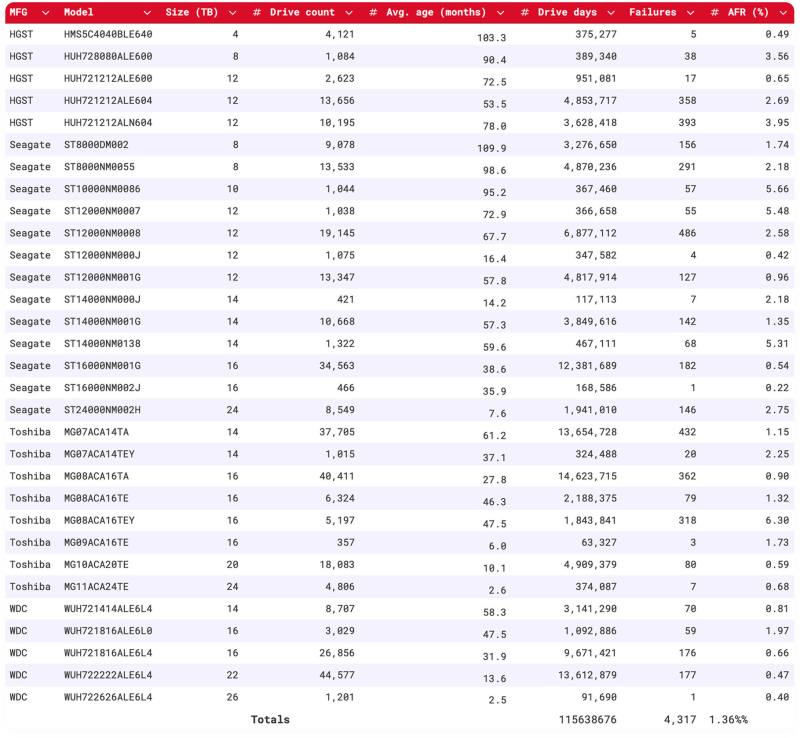Expand the Model column filter chevron
This screenshot has width=800, height=738.
(147, 13)
